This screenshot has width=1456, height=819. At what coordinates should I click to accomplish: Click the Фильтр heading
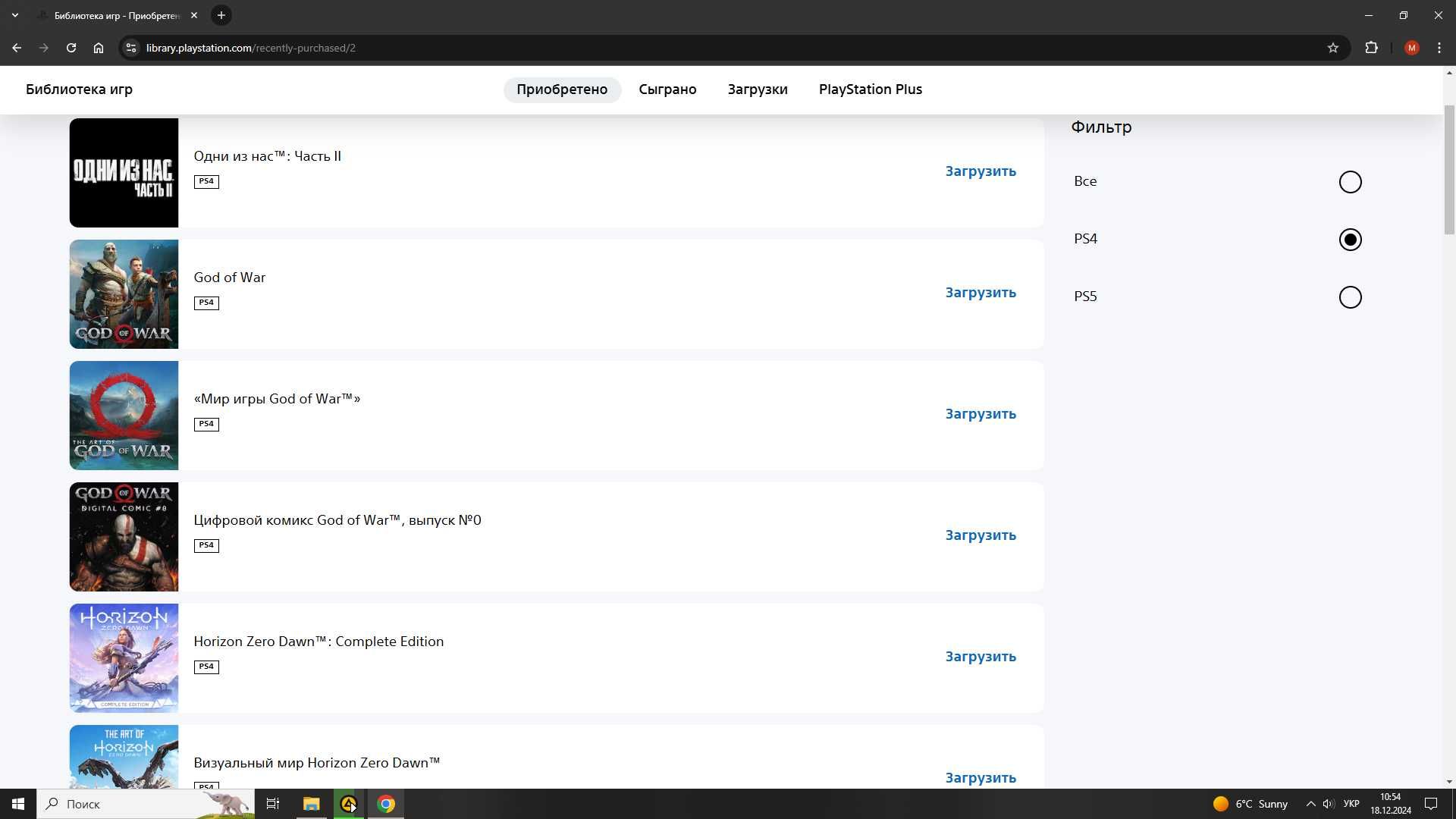(1101, 127)
